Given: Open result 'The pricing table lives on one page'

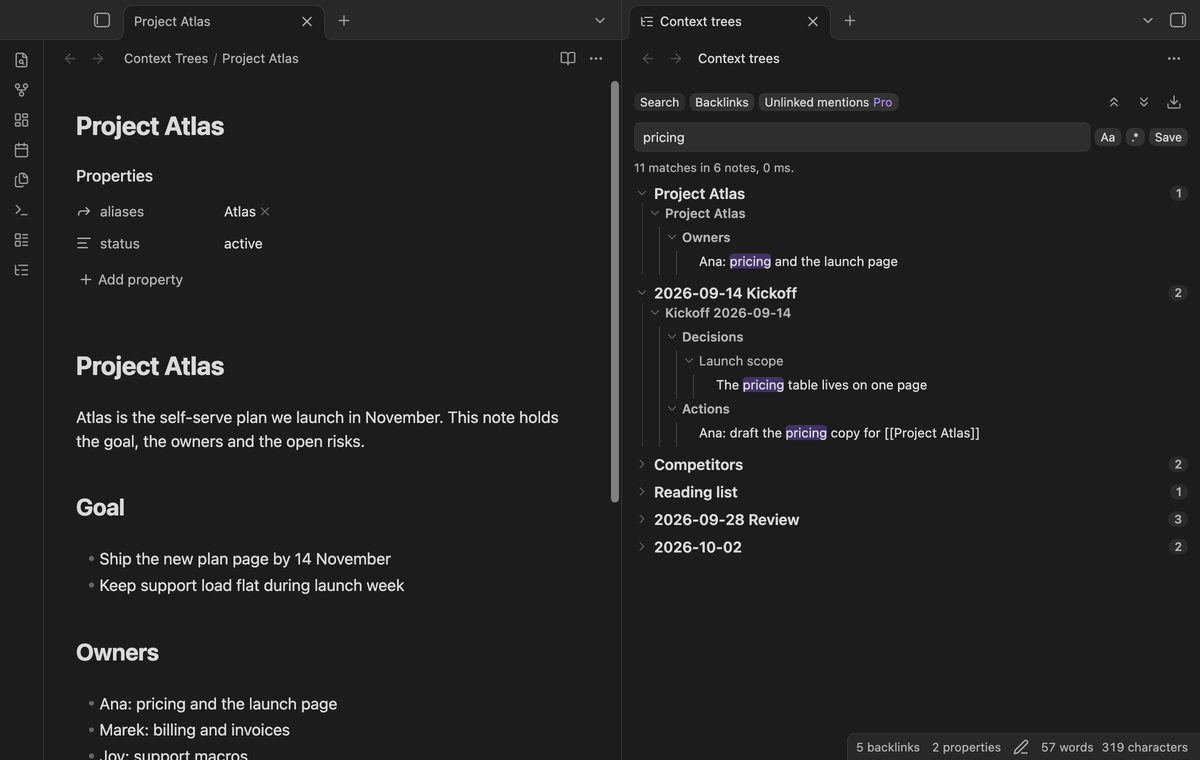Looking at the screenshot, I should point(821,385).
